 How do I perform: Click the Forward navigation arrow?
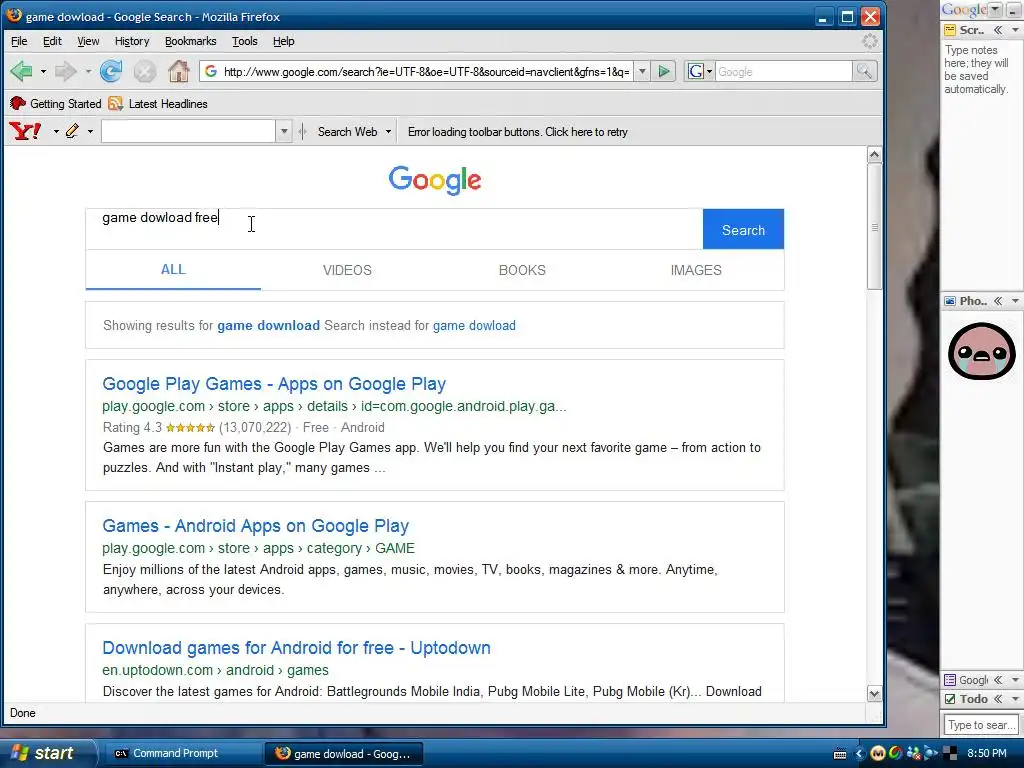point(66,71)
